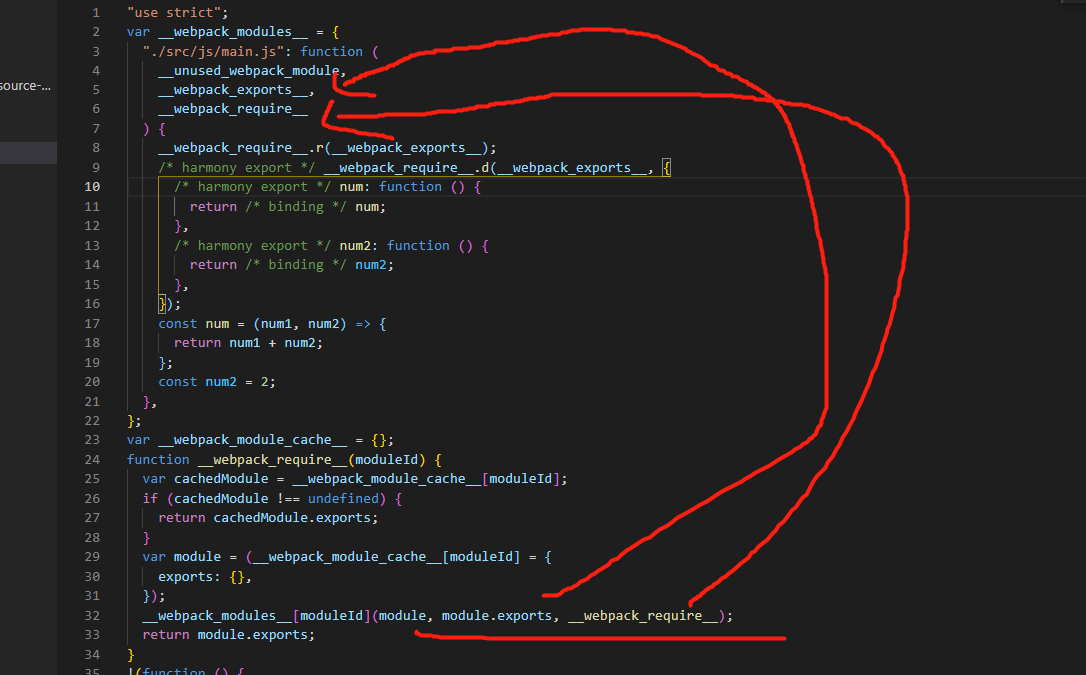Screen dimensions: 1086x675
Task: Click the "num2: function" export on line 13
Action: coord(394,246)
